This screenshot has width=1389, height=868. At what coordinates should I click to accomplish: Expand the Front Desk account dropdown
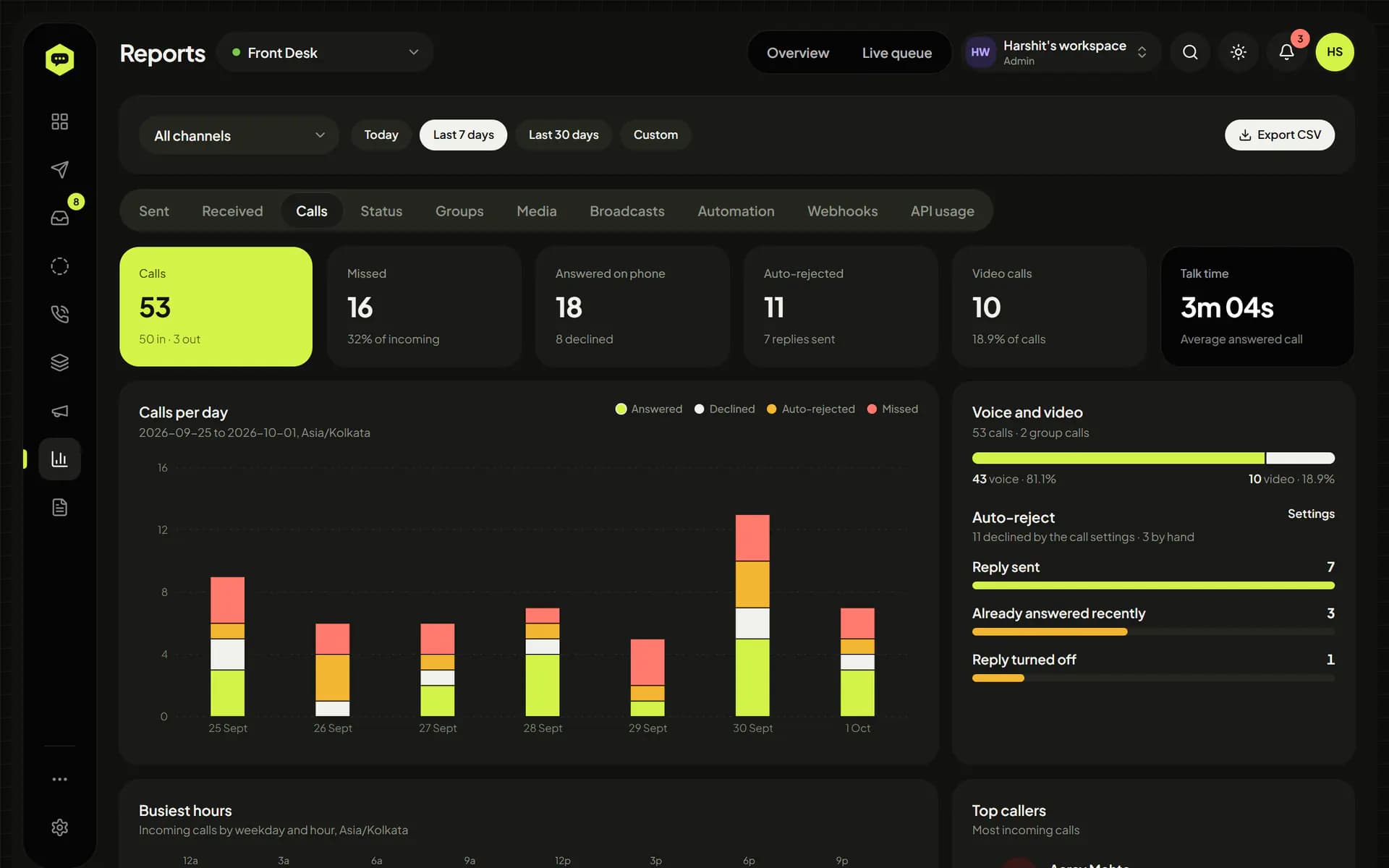click(325, 52)
